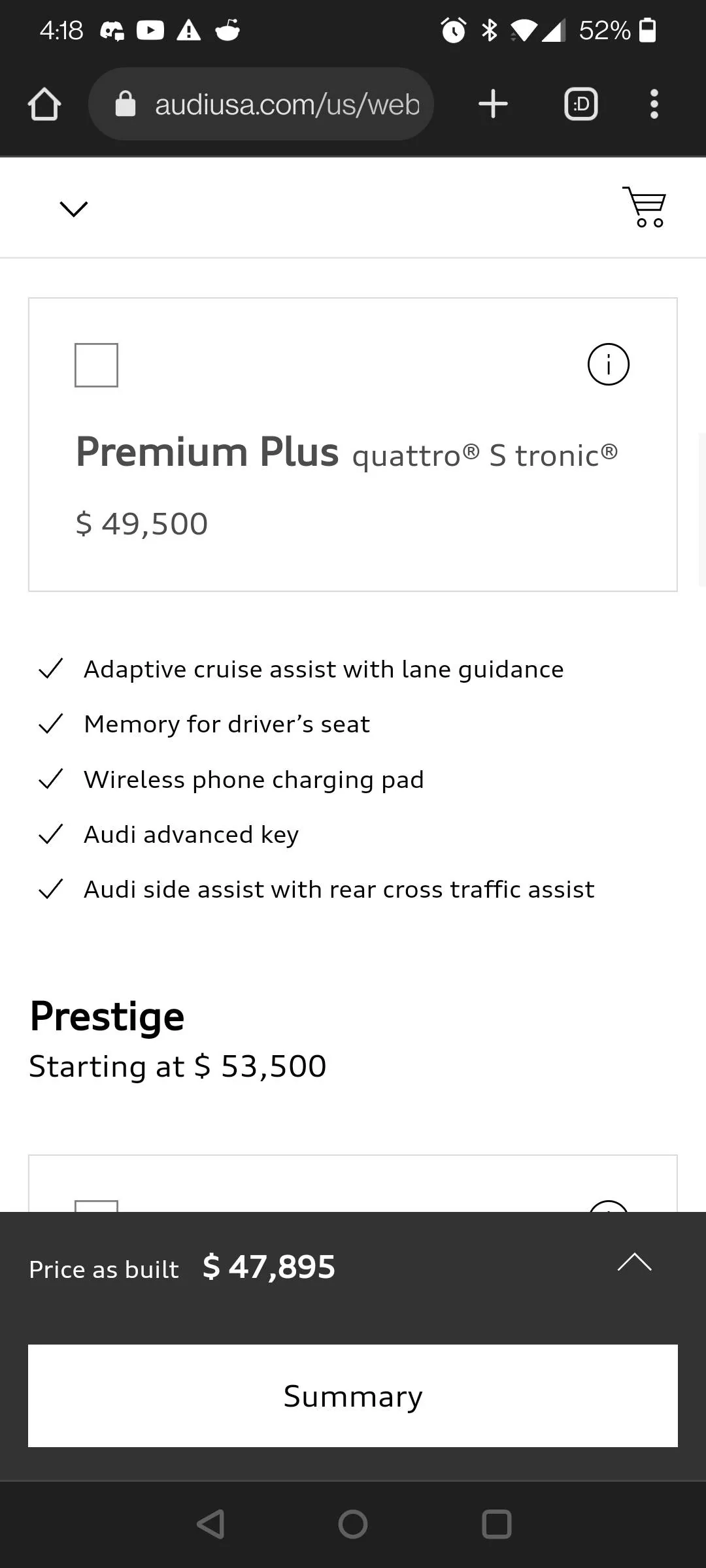Open new tab with plus icon
The height and width of the screenshot is (1568, 706).
tap(493, 105)
